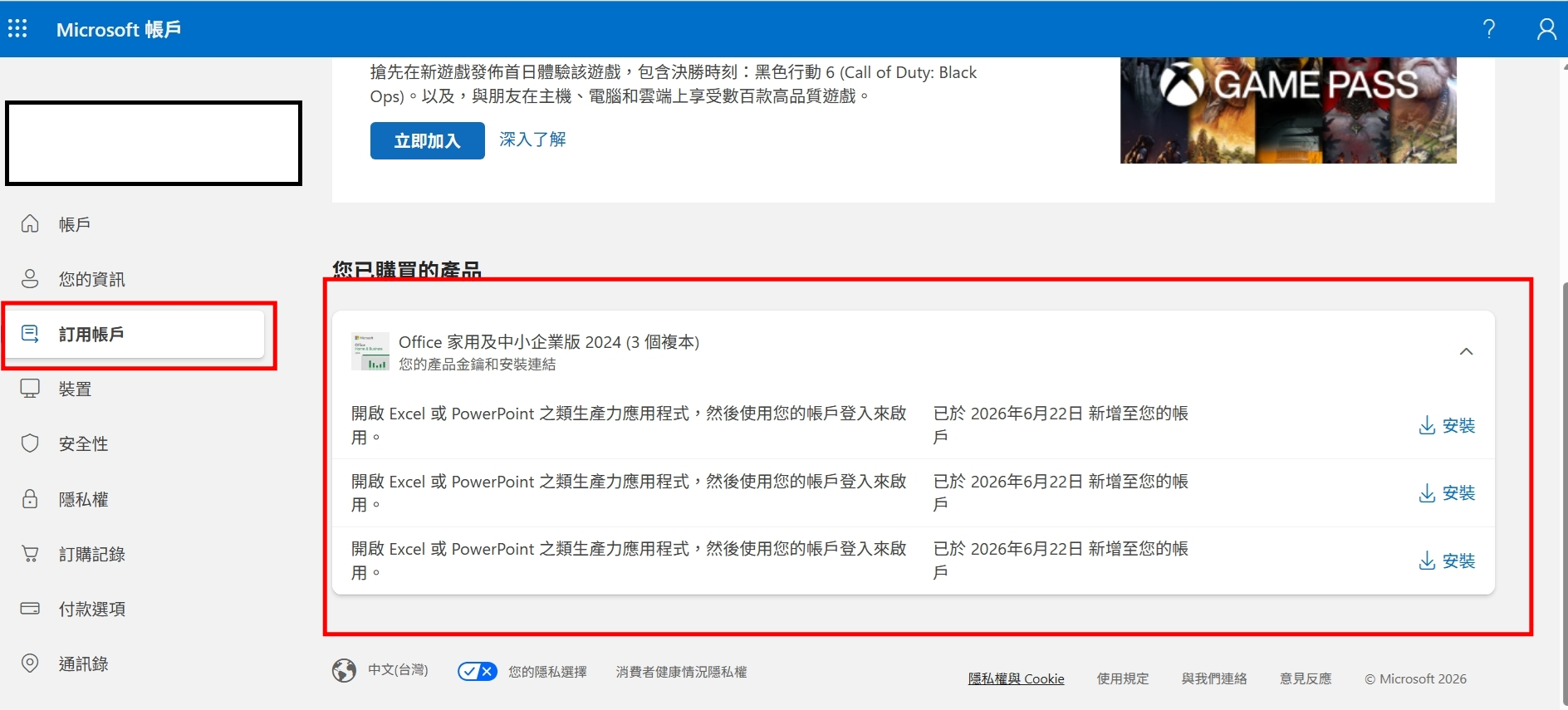
Task: Click 安裝 for the first Office copy
Action: click(x=1447, y=425)
